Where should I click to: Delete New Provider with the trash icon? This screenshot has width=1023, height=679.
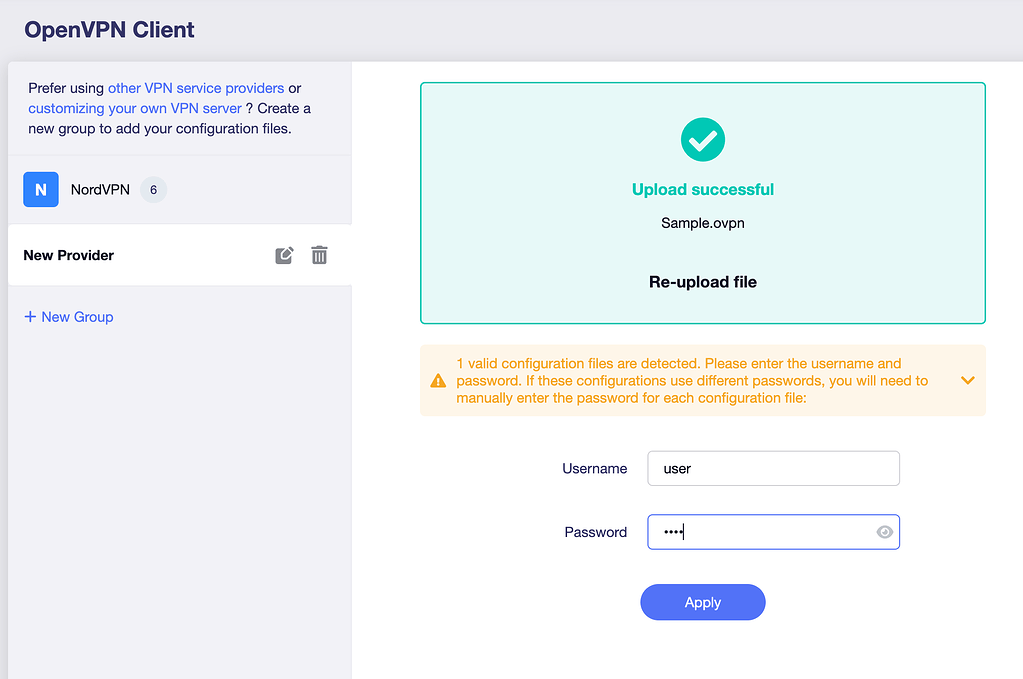319,255
